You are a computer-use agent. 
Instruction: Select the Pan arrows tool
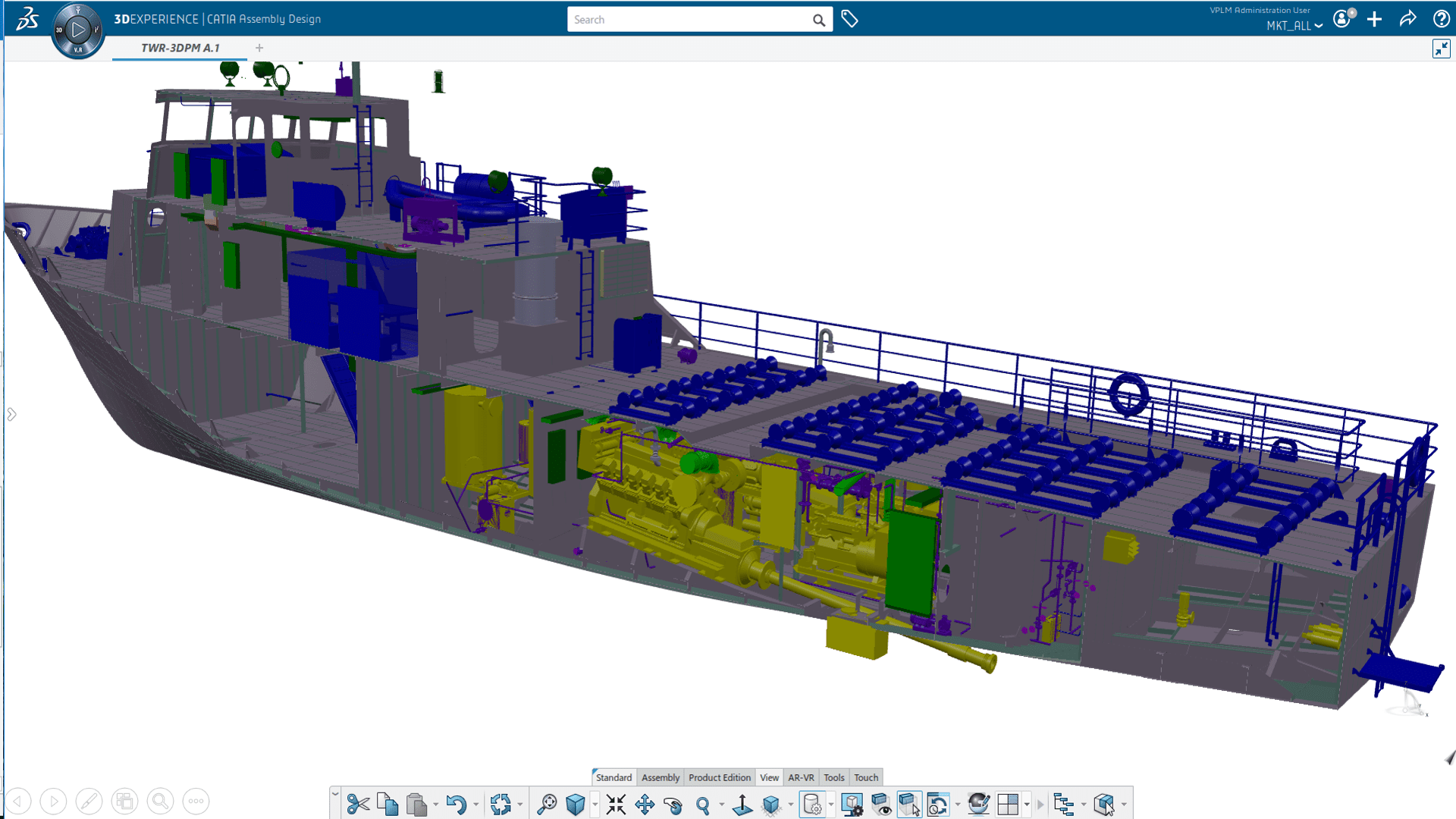(x=645, y=805)
